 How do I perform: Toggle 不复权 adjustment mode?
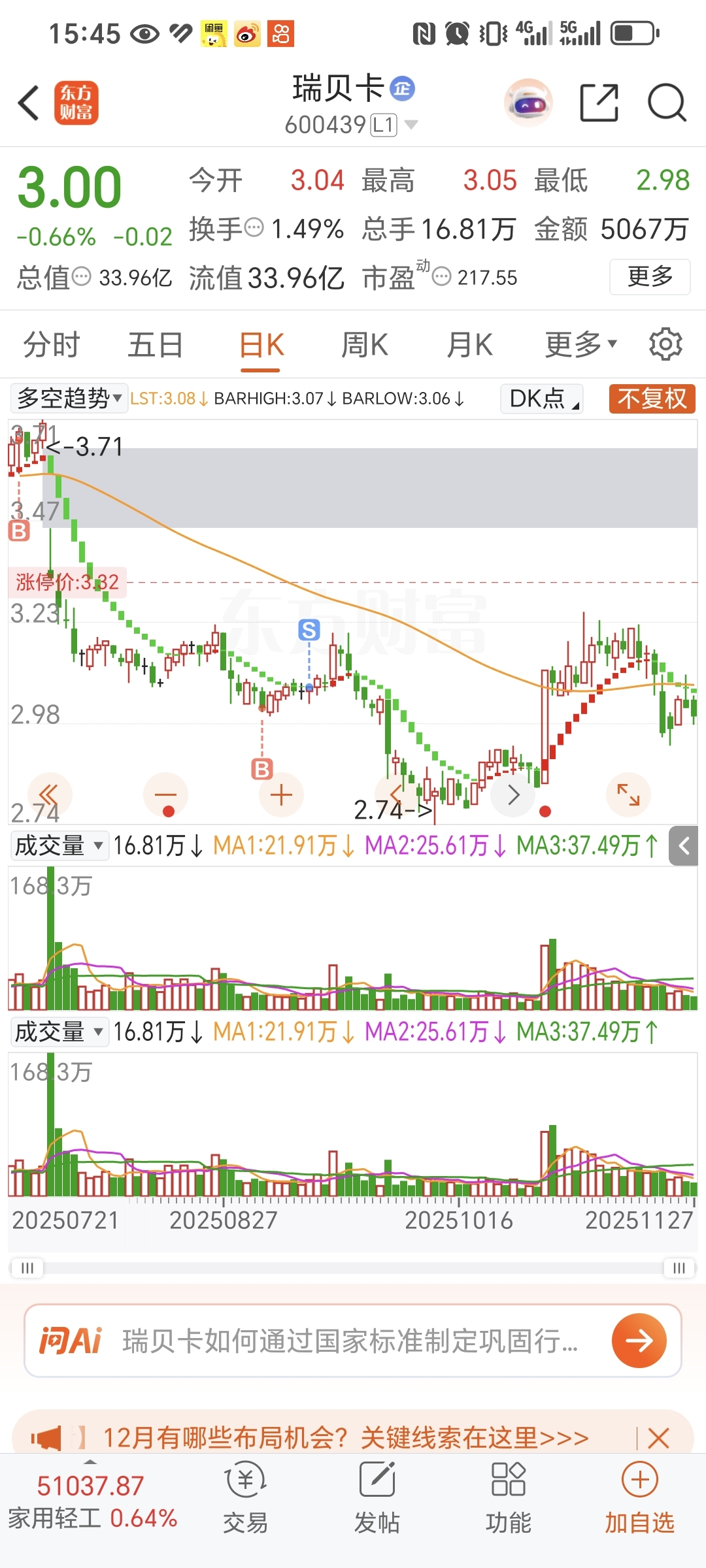(x=652, y=398)
